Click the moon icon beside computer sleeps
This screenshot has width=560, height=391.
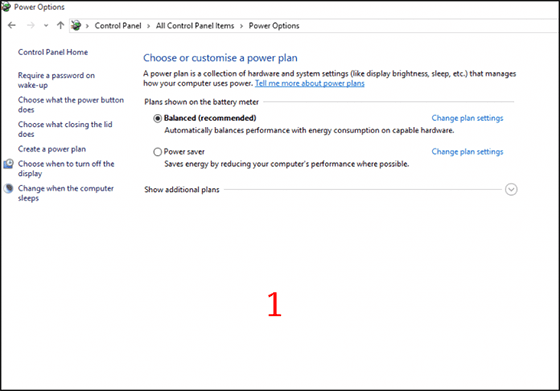click(x=9, y=188)
